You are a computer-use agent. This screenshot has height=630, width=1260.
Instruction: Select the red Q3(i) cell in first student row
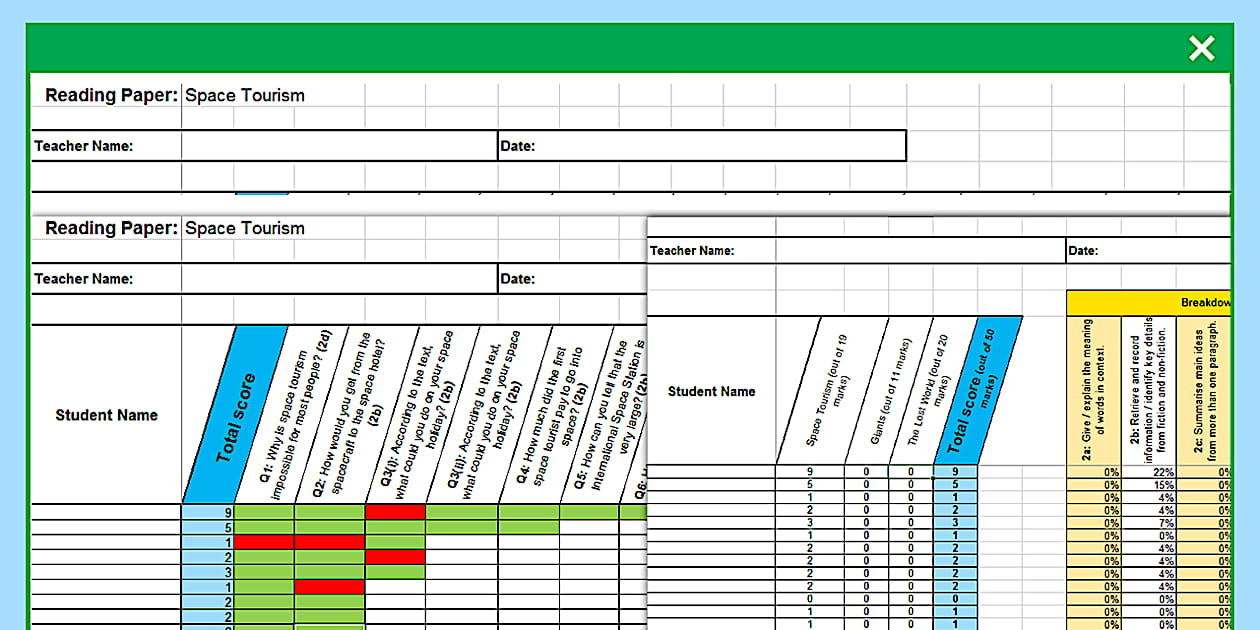pyautogui.click(x=395, y=512)
